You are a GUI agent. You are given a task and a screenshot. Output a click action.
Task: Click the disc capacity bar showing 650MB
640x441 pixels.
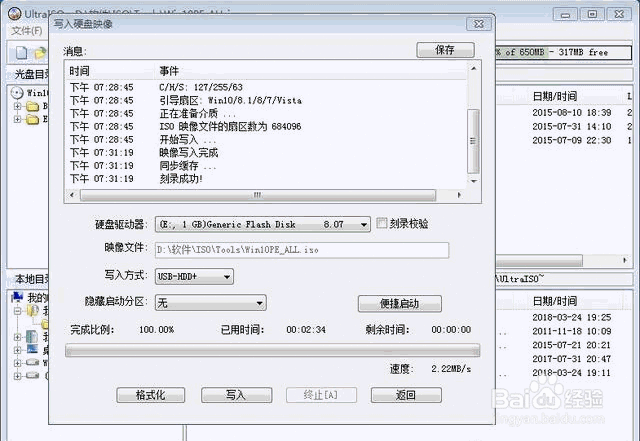click(x=563, y=52)
